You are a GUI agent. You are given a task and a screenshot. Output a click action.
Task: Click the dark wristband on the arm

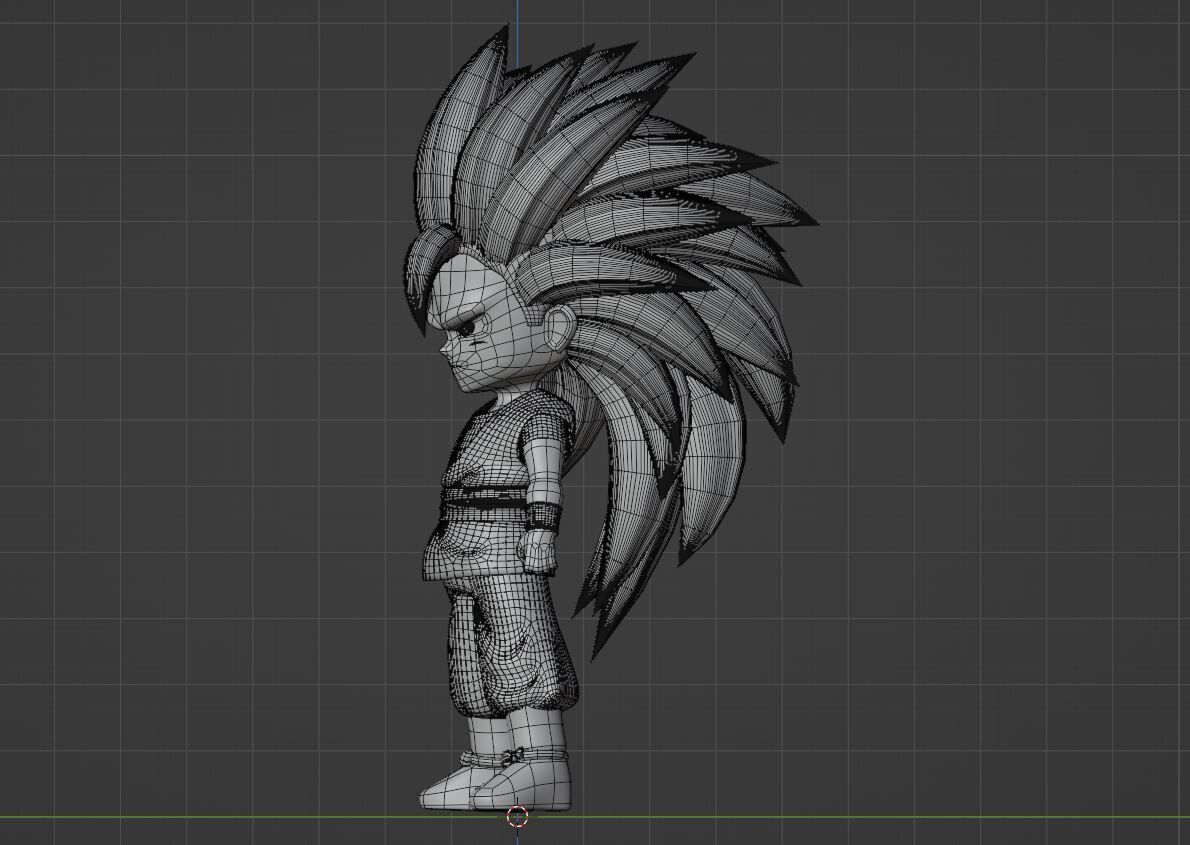pos(545,516)
